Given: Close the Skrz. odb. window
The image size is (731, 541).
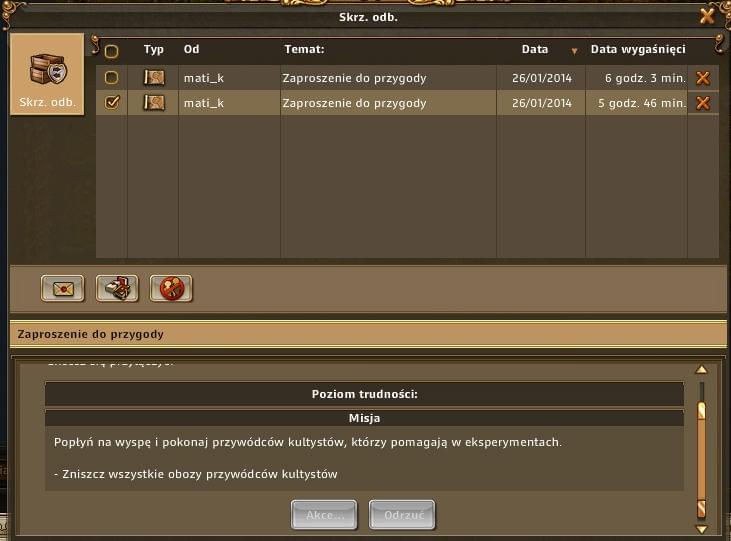Looking at the screenshot, I should pos(707,16).
